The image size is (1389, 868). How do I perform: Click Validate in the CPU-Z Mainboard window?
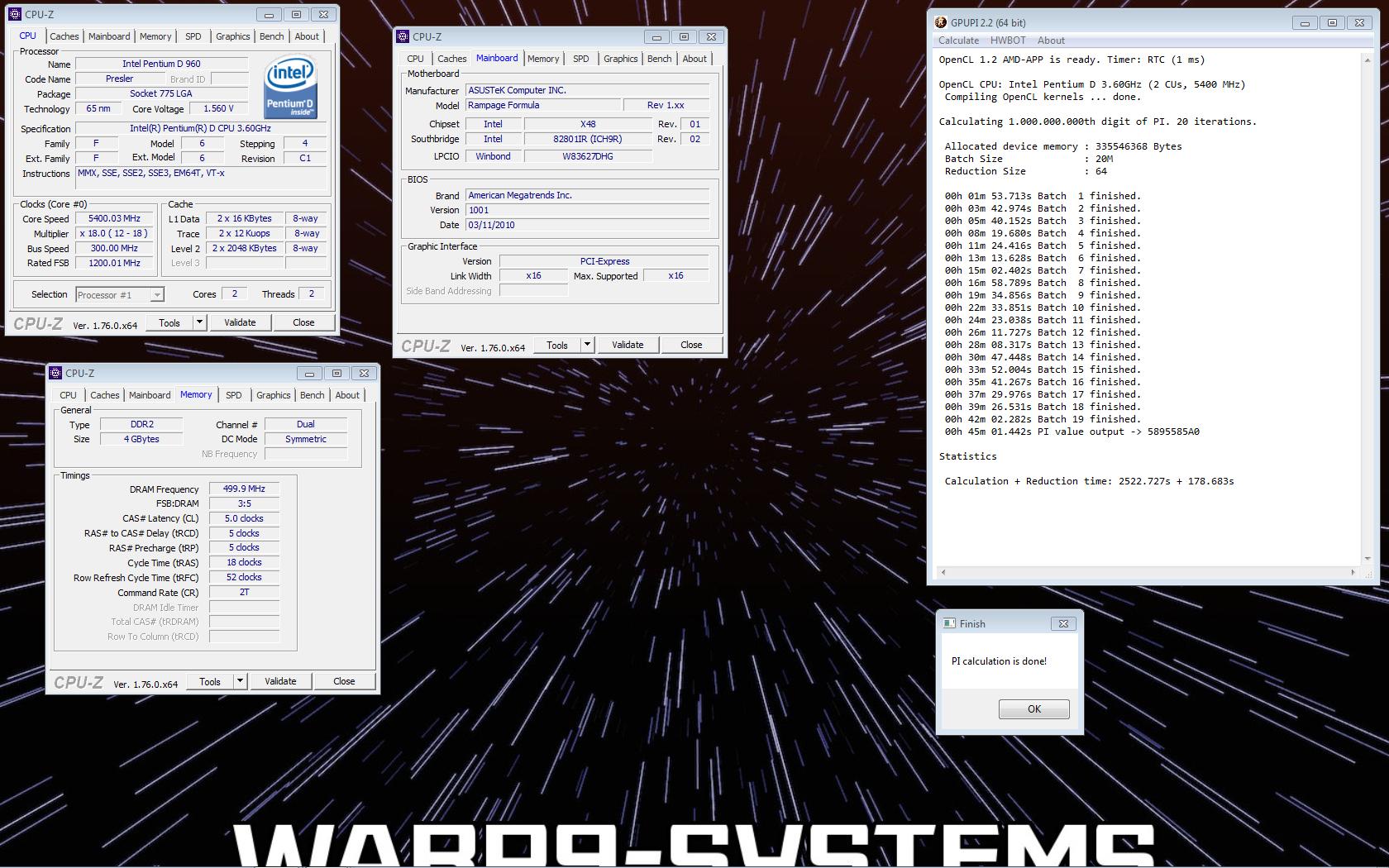tap(628, 345)
